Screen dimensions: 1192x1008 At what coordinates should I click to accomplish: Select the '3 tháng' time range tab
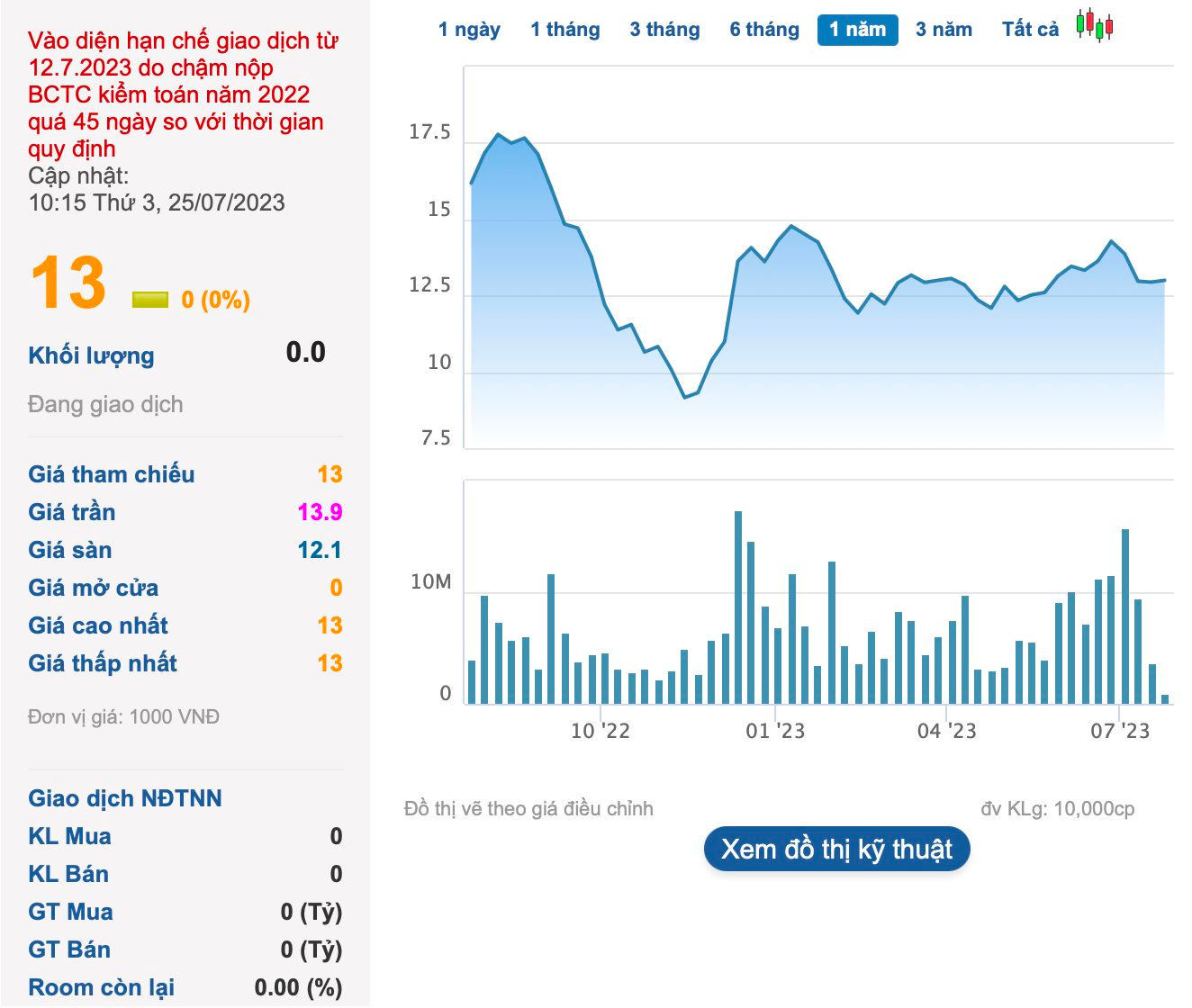664,30
